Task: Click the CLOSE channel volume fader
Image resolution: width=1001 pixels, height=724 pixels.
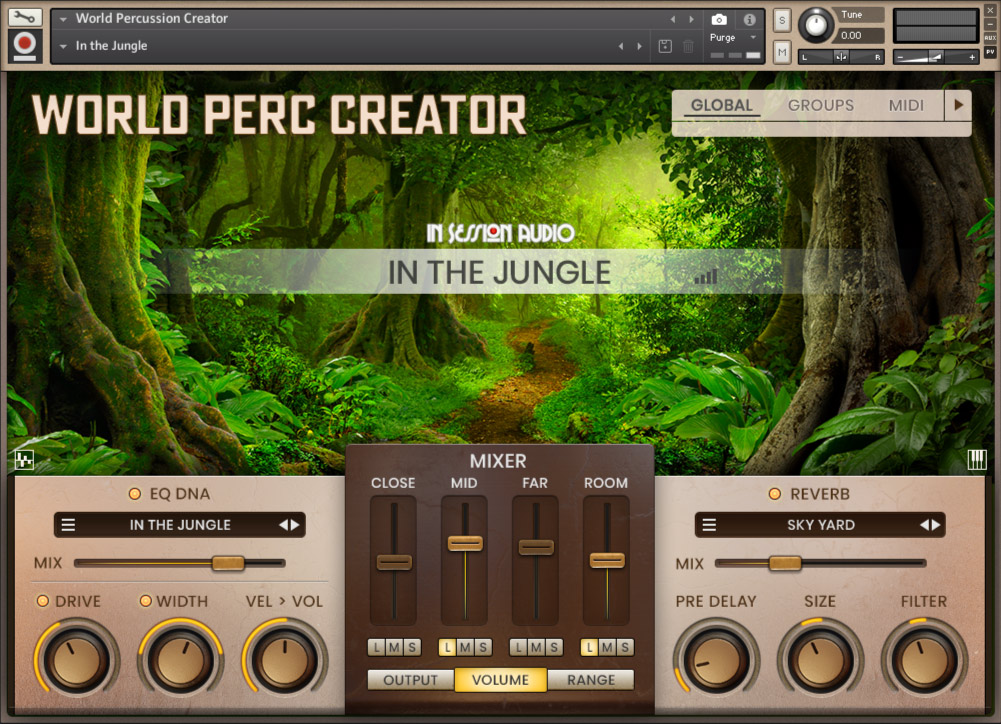Action: (394, 562)
